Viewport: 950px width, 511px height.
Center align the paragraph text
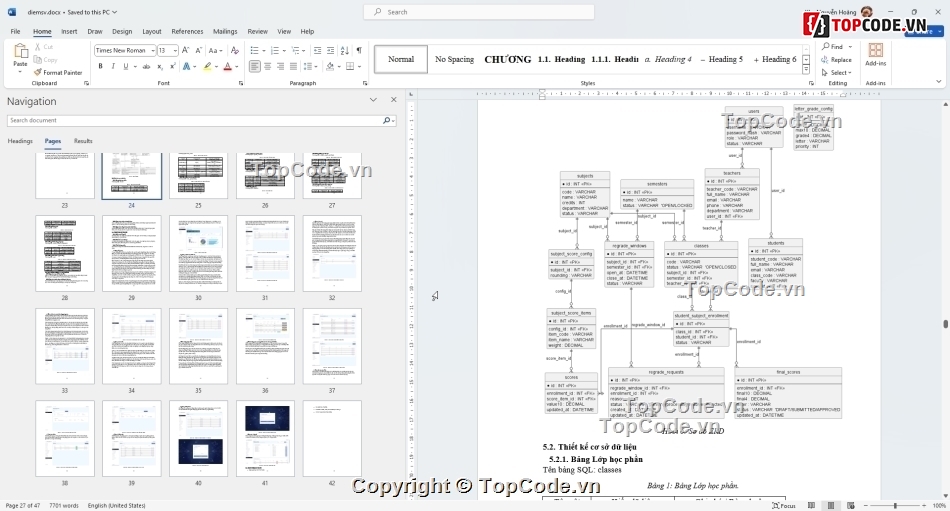click(268, 66)
